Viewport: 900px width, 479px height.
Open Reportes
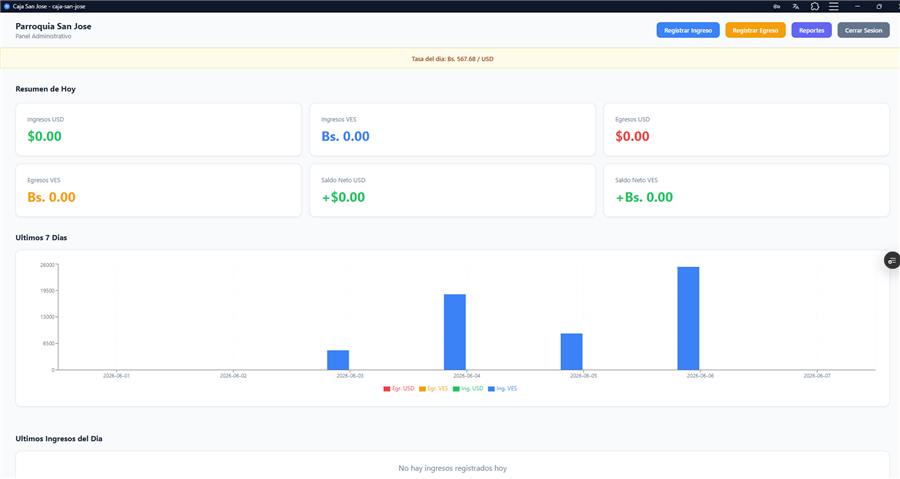click(x=811, y=30)
